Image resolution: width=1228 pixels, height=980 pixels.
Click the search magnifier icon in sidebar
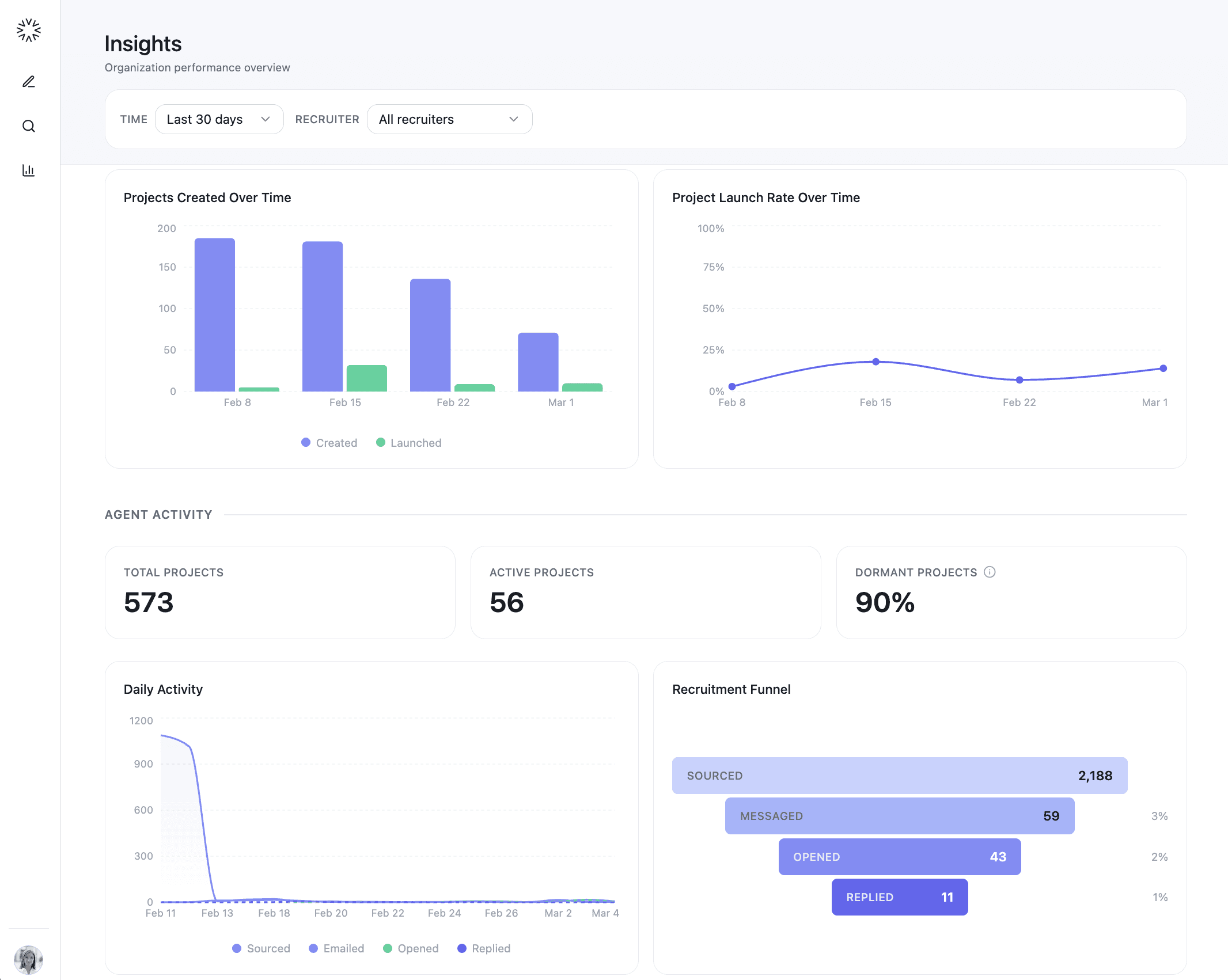pyautogui.click(x=29, y=126)
